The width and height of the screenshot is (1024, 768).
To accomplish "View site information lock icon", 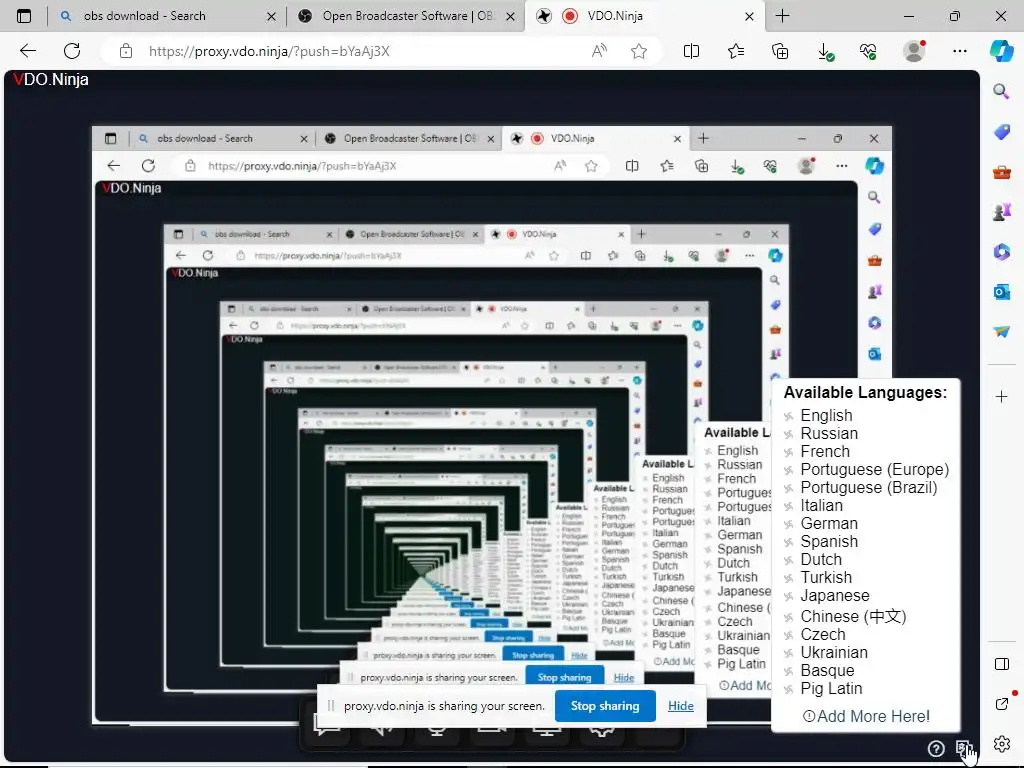I will (126, 51).
